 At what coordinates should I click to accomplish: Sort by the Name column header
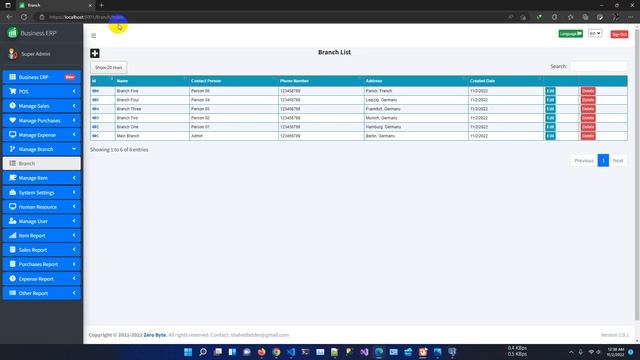pos(152,81)
